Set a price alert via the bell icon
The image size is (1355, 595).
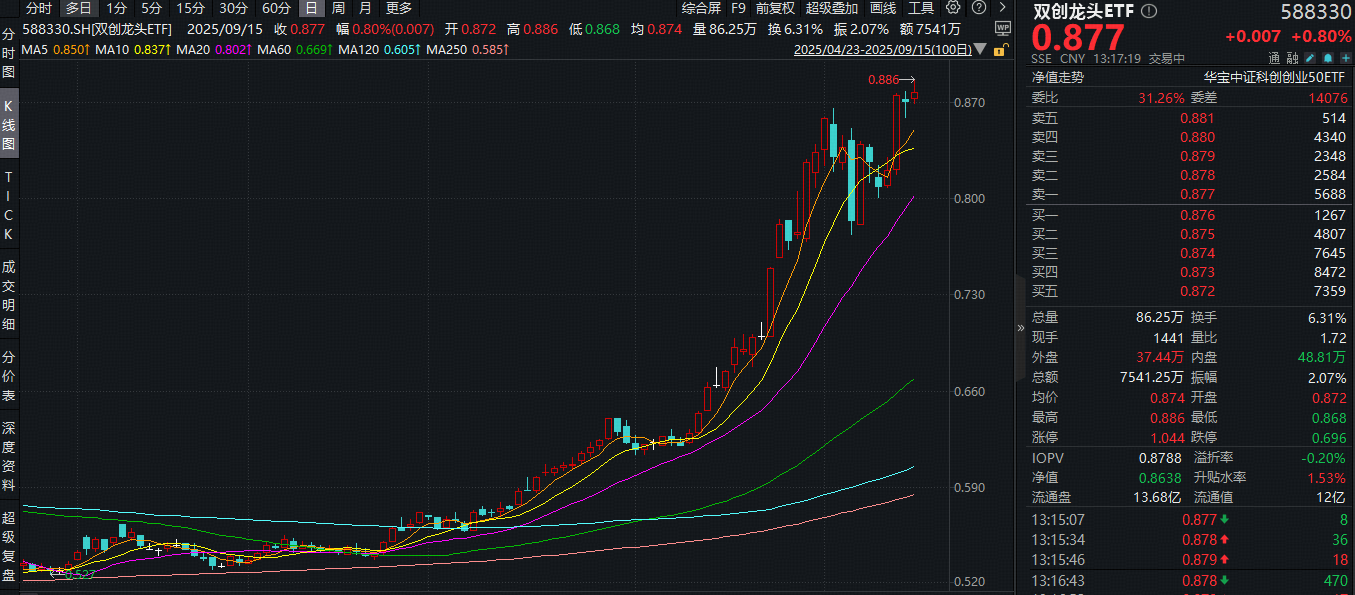tap(1328, 58)
